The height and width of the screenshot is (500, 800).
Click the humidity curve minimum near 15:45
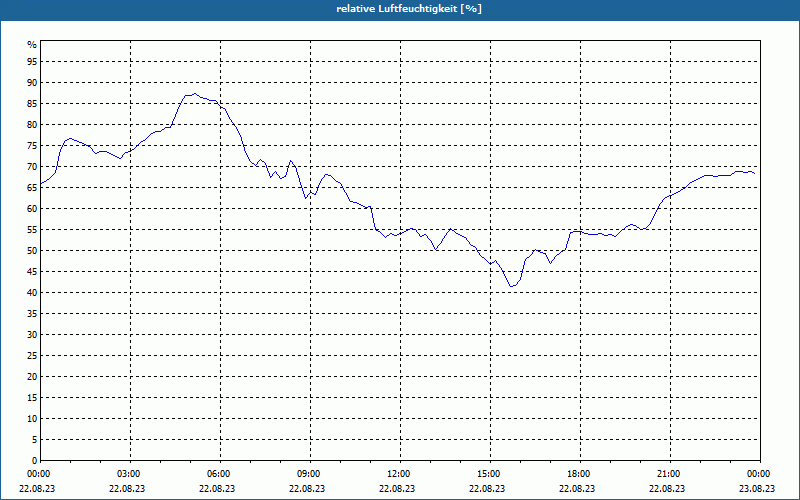[x=511, y=286]
